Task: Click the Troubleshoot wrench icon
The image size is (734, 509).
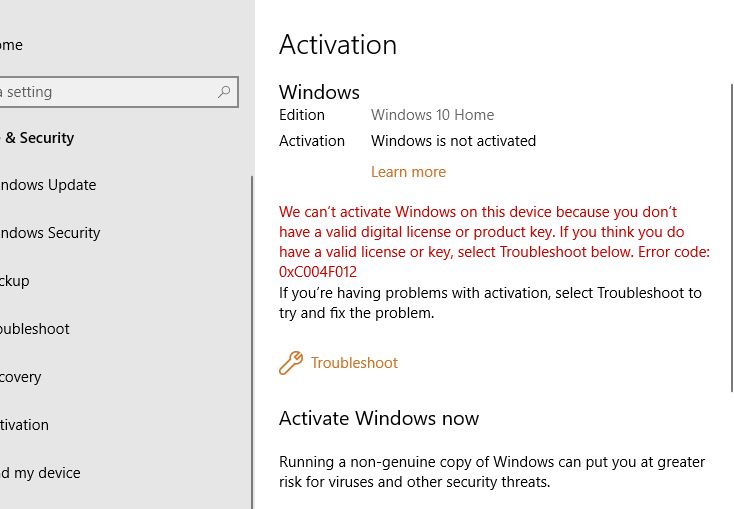Action: [x=291, y=363]
